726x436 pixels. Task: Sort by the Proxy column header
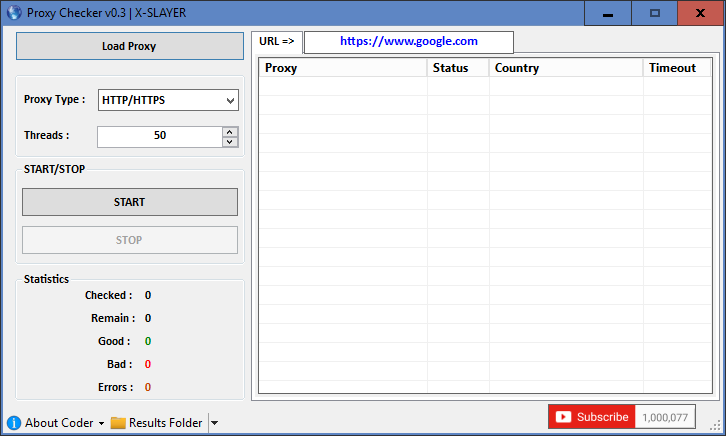click(x=343, y=68)
